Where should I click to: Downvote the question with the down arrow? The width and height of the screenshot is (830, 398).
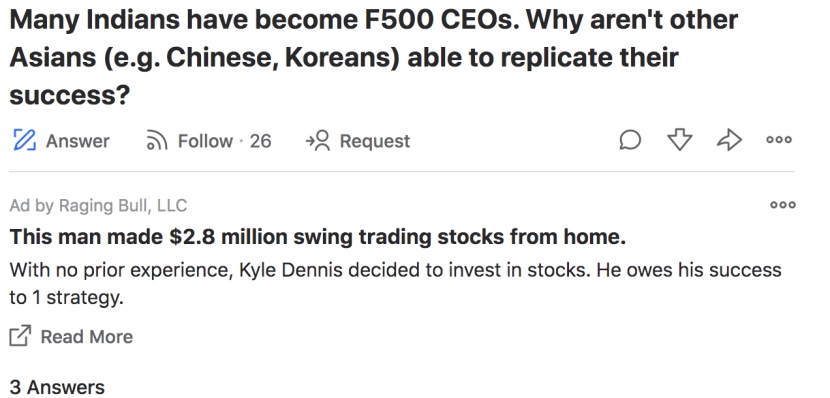680,140
